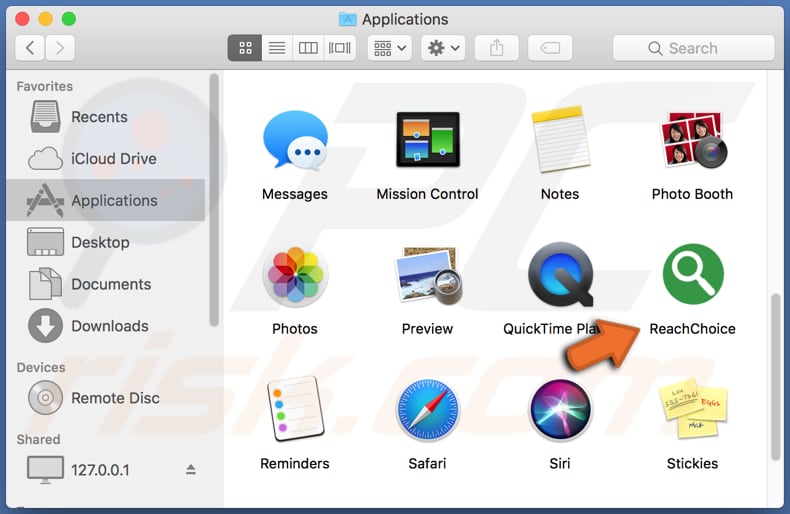Click the Siri label text
Viewport: 790px width, 514px height.
pos(560,464)
